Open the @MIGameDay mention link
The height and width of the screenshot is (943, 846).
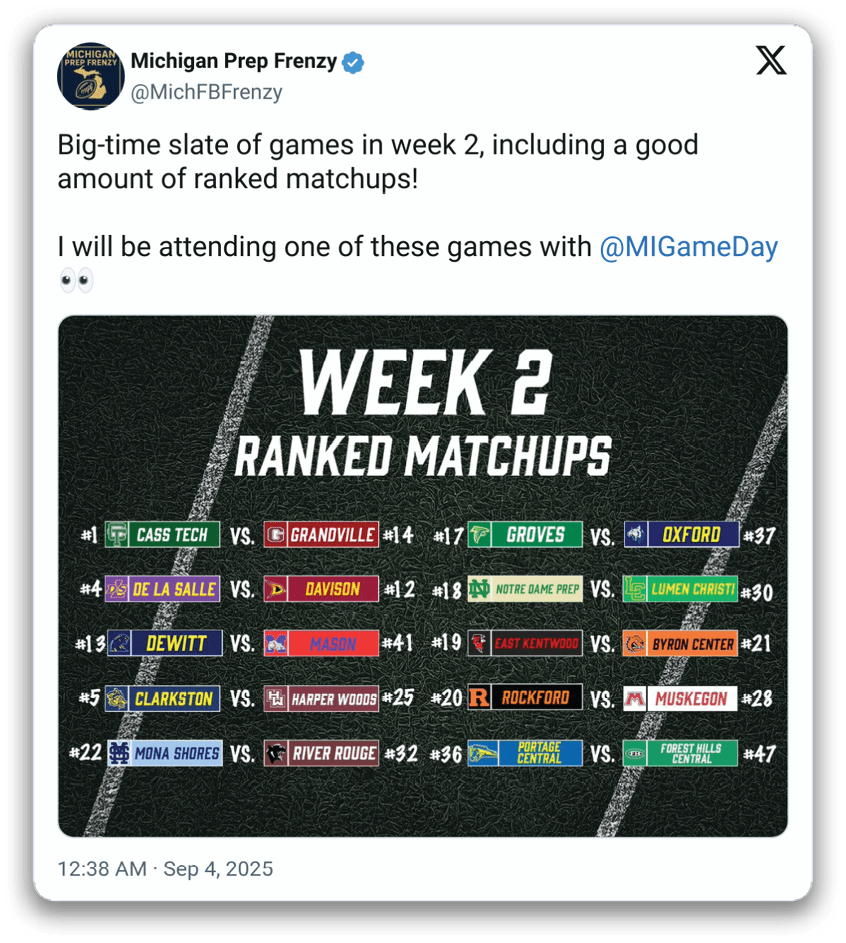[687, 247]
